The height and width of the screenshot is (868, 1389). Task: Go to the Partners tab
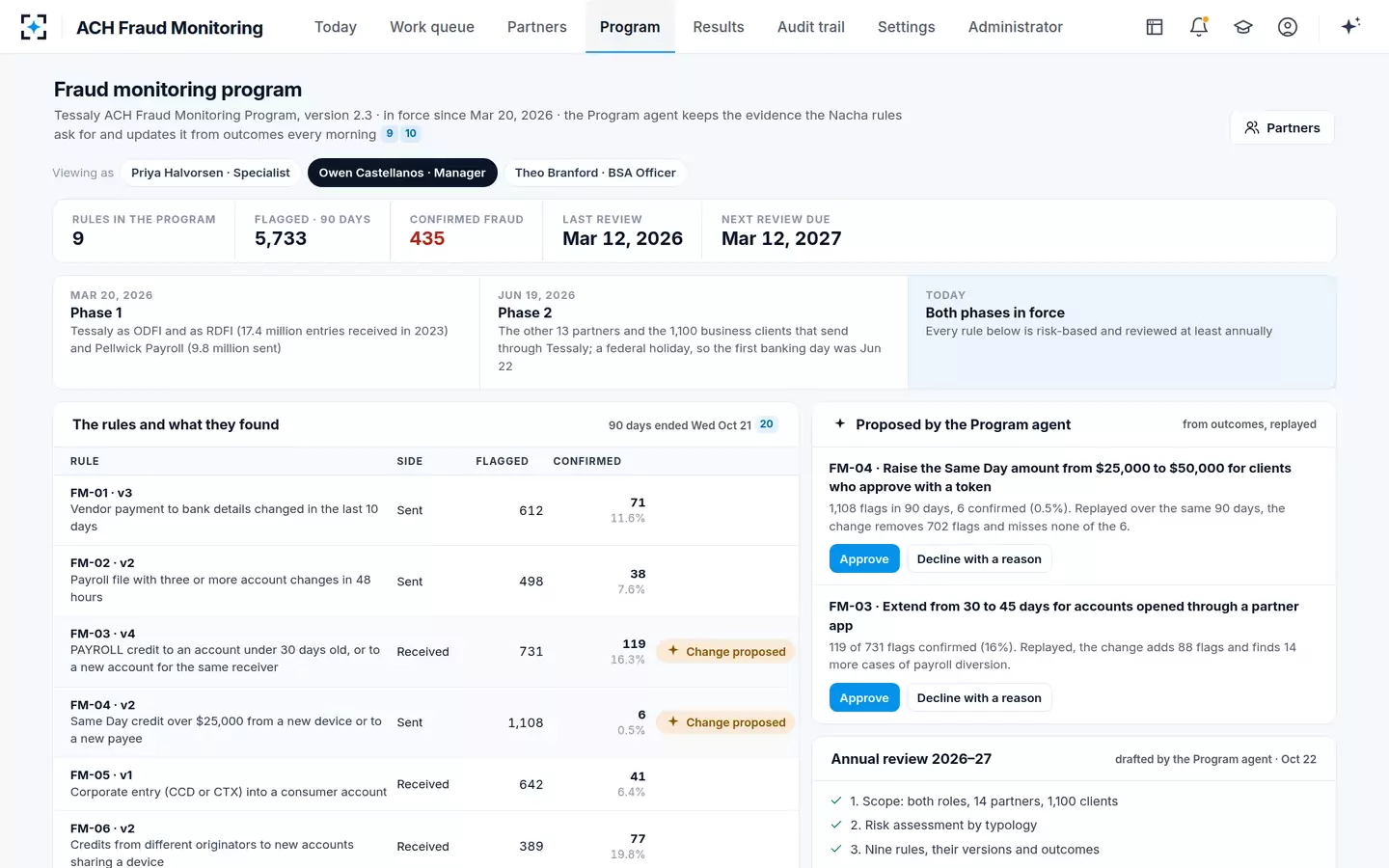pyautogui.click(x=537, y=27)
